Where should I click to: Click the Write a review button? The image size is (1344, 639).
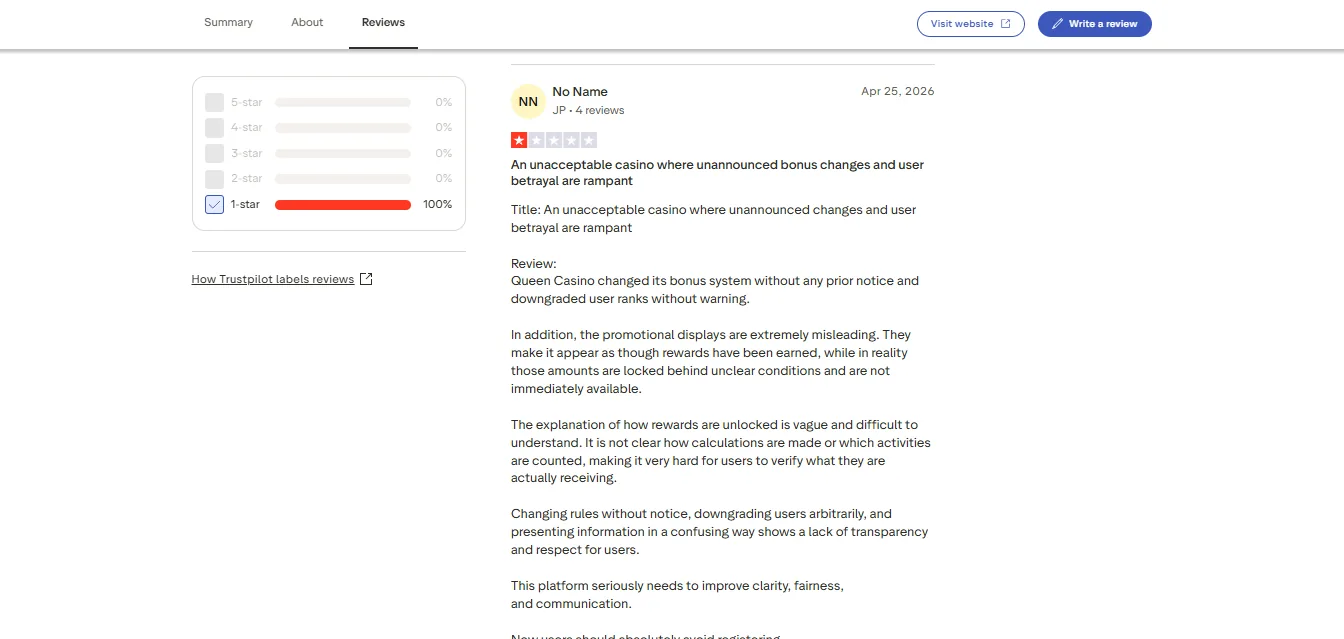[x=1094, y=24]
